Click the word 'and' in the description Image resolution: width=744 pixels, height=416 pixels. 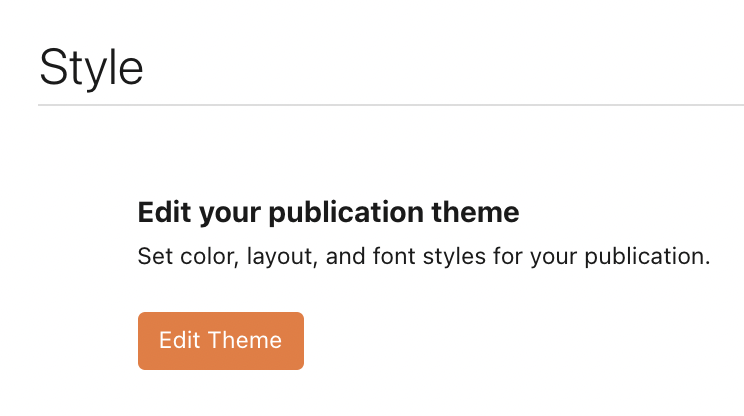(x=345, y=256)
